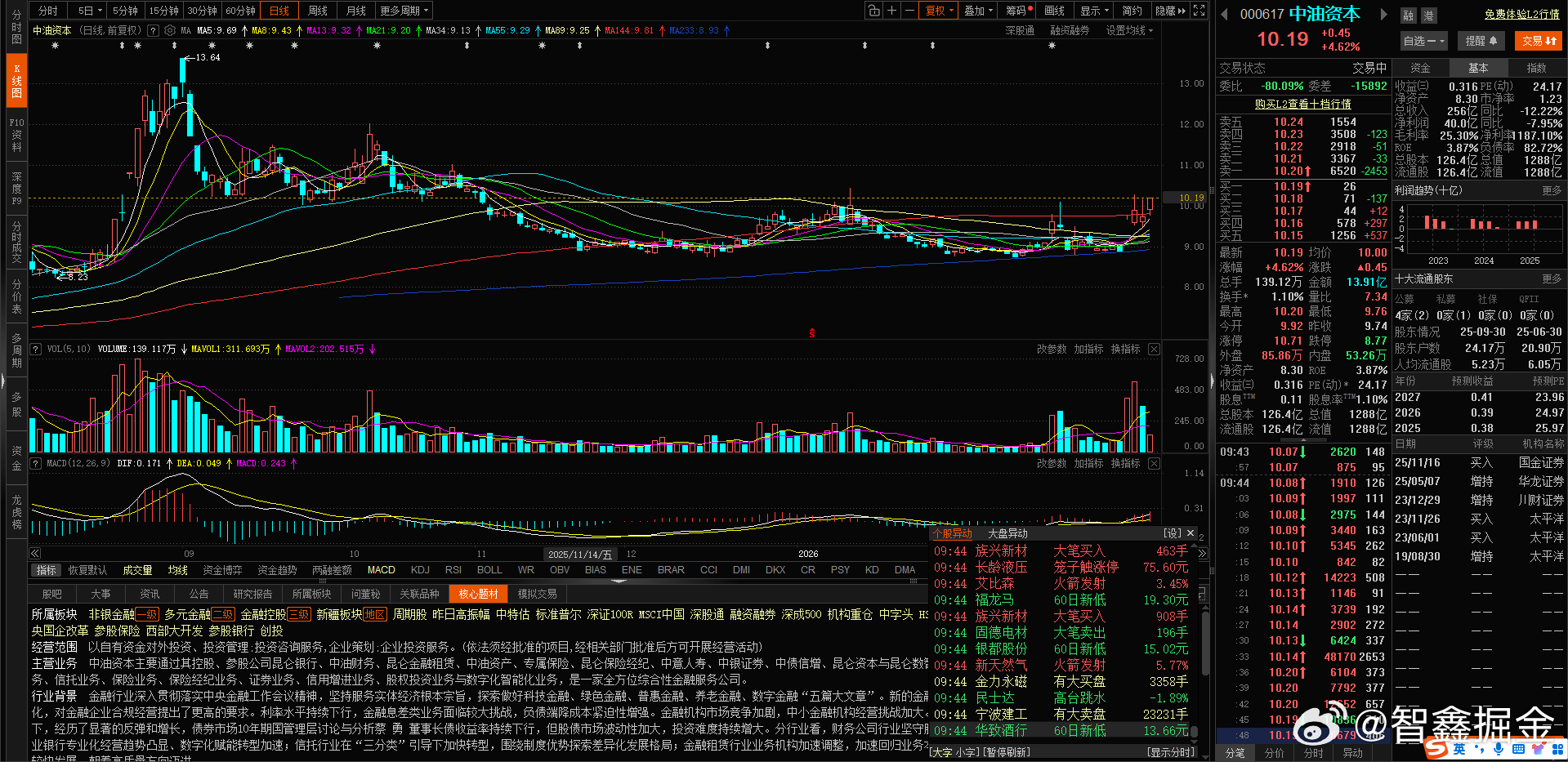Open the 分时成交 sidebar item
This screenshot has width=1568, height=762.
pos(16,242)
